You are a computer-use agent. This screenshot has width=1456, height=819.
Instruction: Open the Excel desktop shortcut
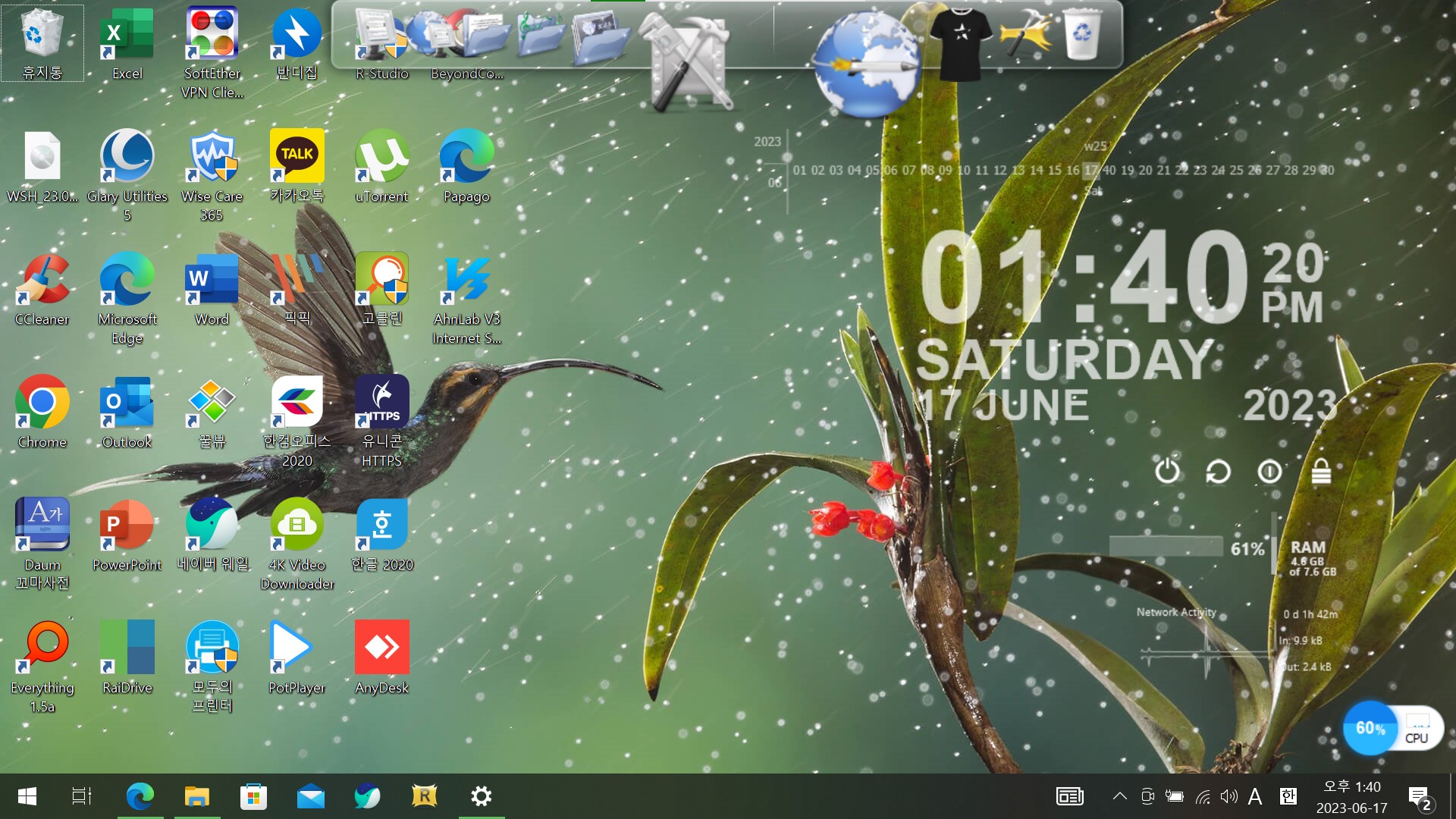127,44
